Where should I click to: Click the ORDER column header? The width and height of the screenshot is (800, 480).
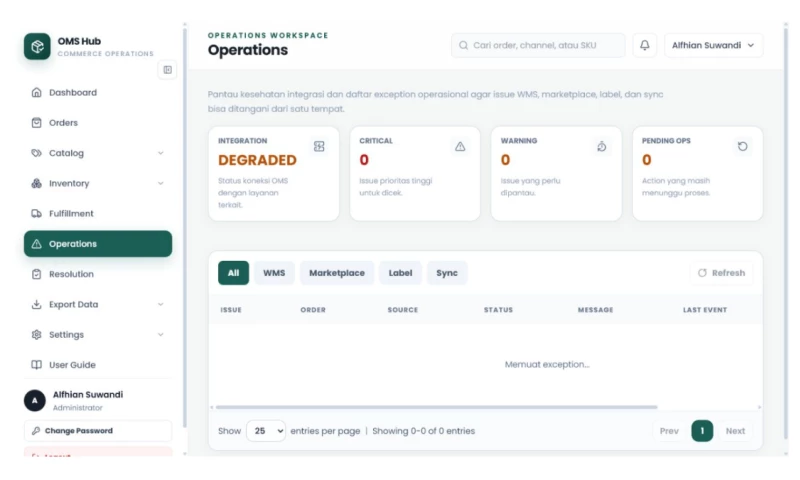(x=313, y=310)
